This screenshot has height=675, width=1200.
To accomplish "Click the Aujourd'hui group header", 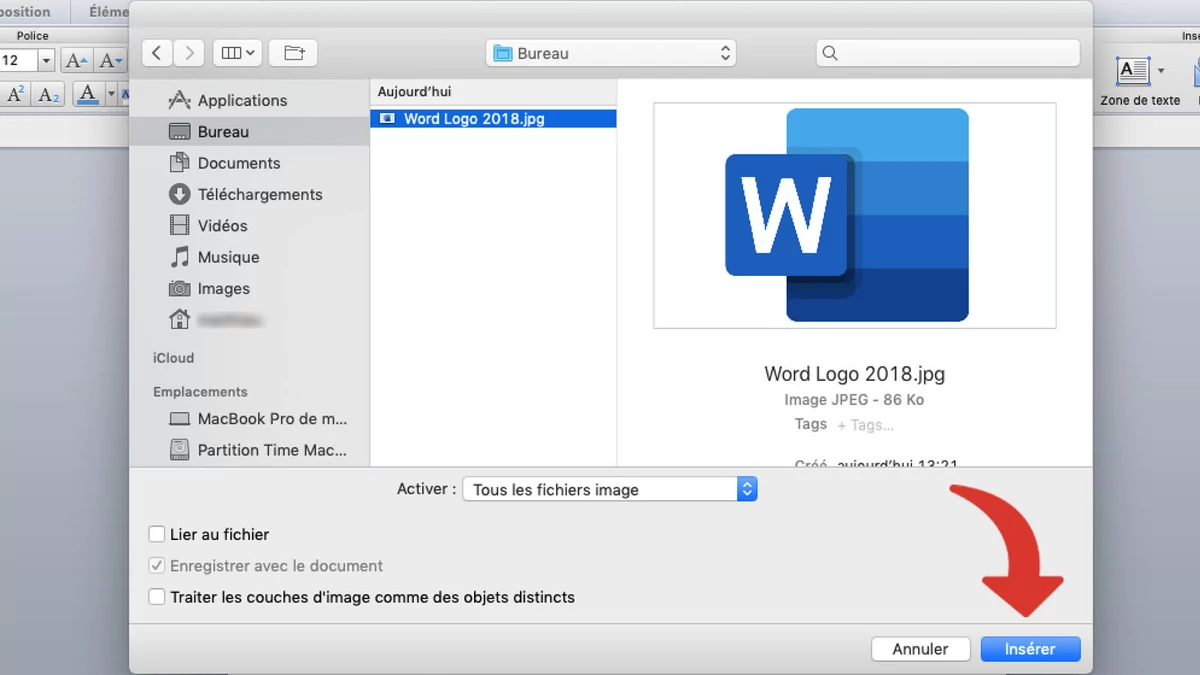I will tap(414, 92).
